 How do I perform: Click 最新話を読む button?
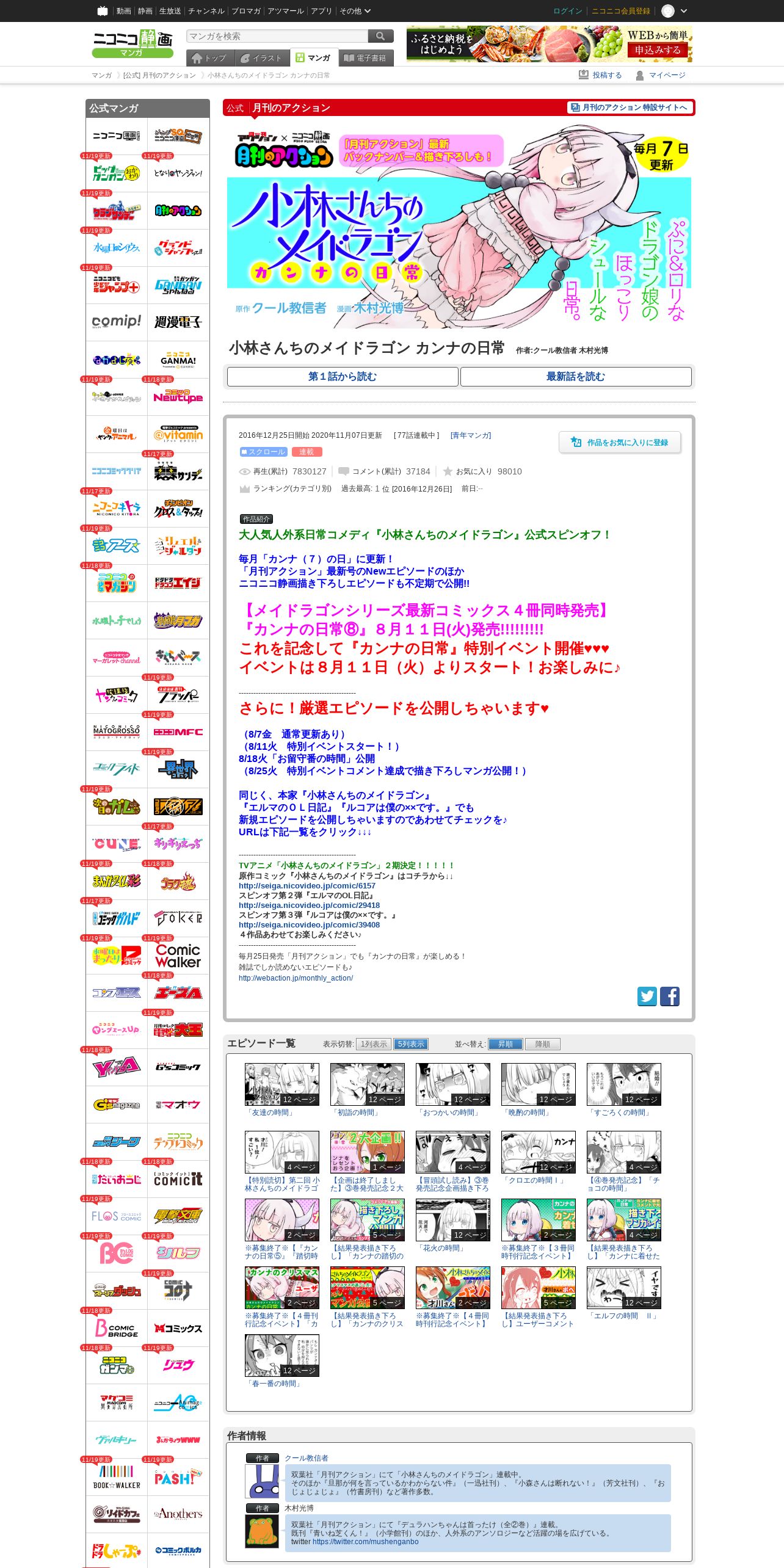coord(576,377)
